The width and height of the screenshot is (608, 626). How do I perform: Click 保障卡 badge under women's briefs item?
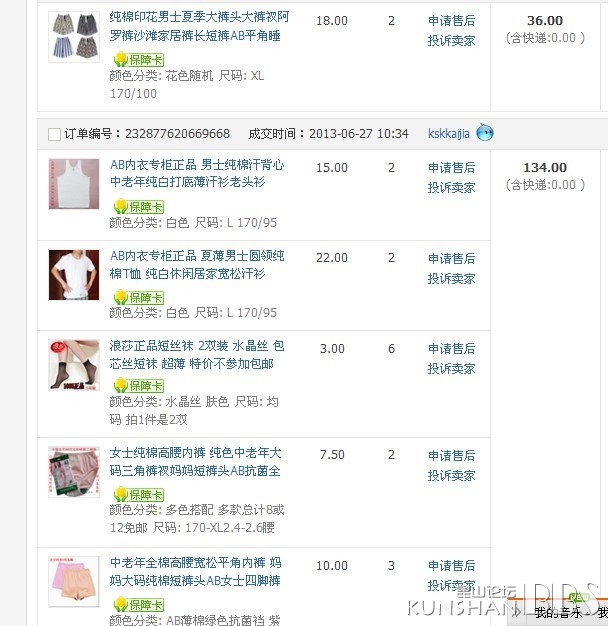[x=139, y=494]
